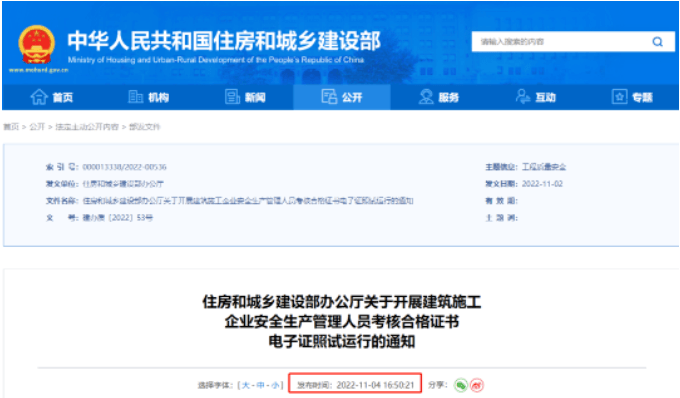Open the 公开 navigation tab
The width and height of the screenshot is (680, 398).
(342, 97)
